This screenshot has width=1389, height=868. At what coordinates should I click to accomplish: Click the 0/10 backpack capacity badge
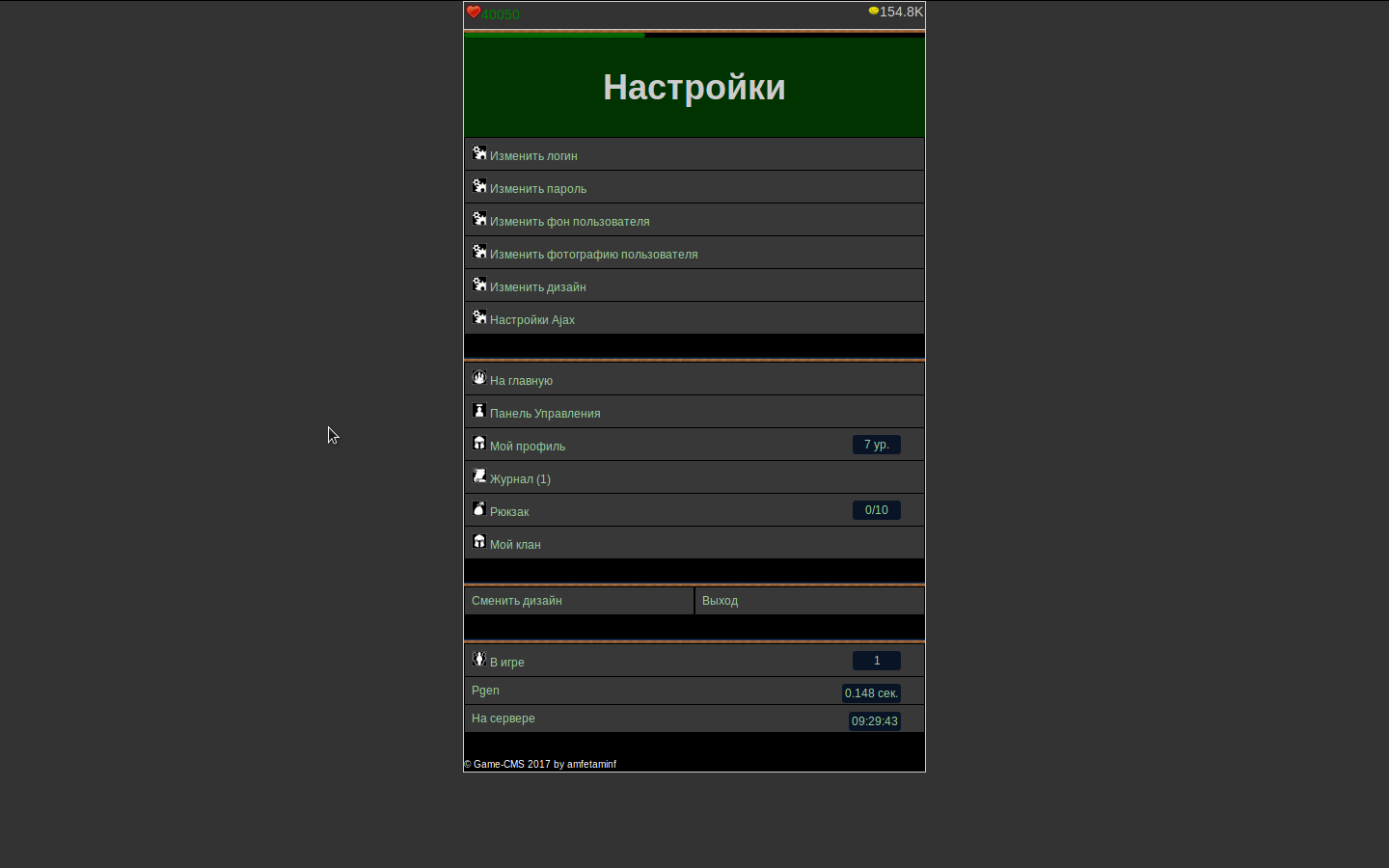click(x=876, y=510)
